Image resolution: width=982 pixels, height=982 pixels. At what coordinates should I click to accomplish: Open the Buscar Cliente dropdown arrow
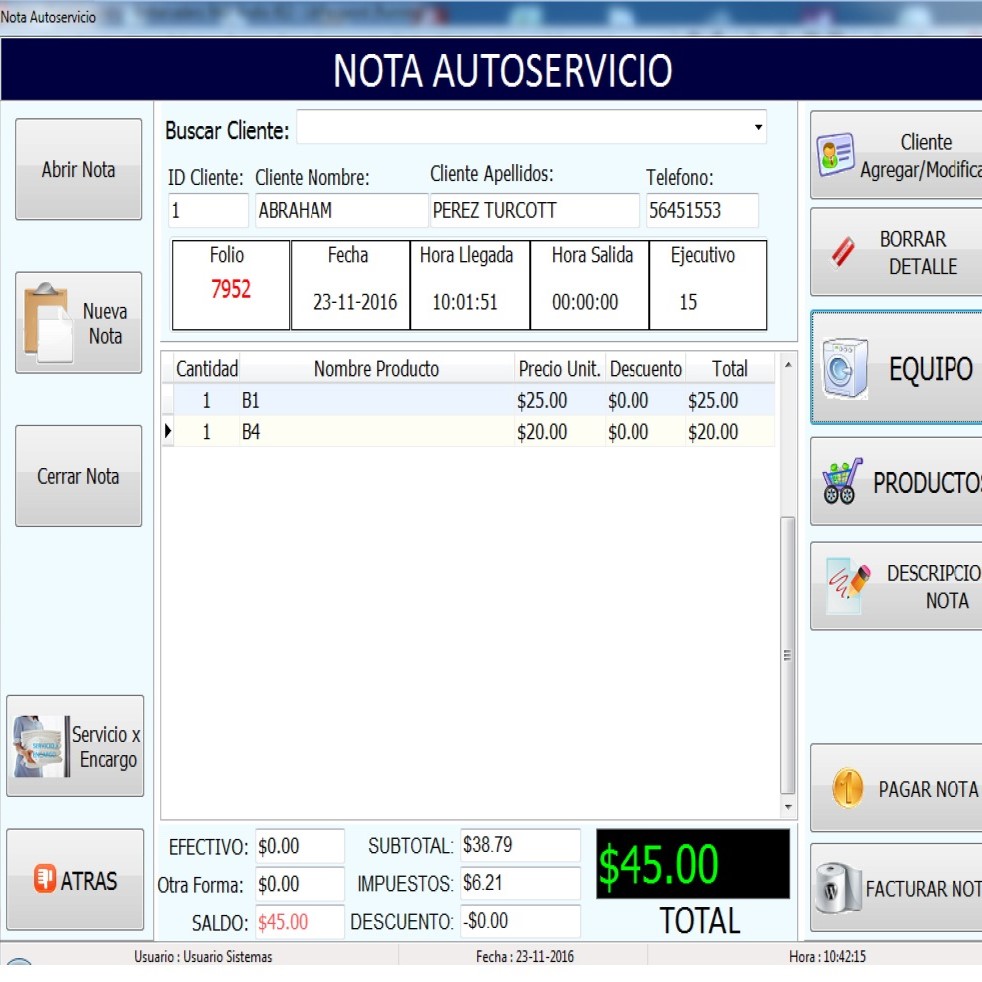coord(757,128)
